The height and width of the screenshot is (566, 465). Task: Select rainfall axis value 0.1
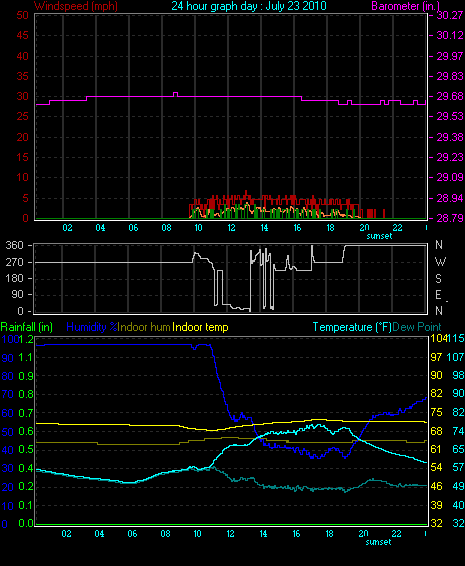(x=26, y=505)
